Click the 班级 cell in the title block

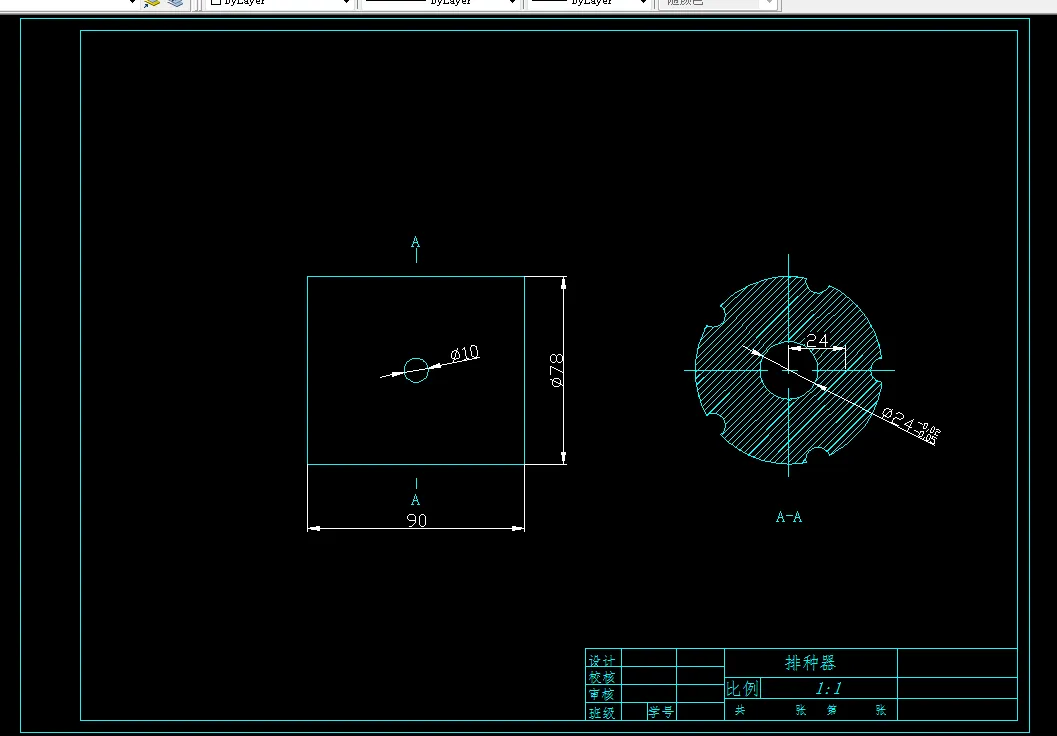click(x=602, y=712)
